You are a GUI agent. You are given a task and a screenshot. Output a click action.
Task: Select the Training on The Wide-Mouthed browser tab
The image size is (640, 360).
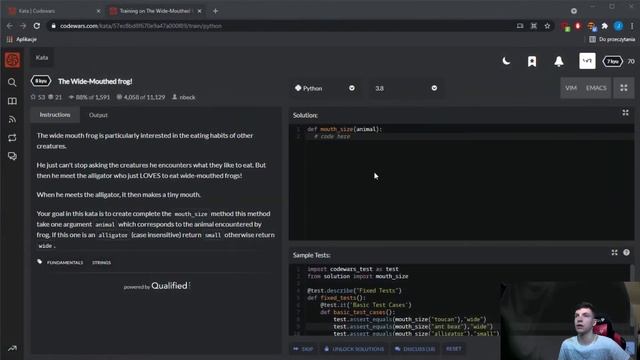coord(156,11)
